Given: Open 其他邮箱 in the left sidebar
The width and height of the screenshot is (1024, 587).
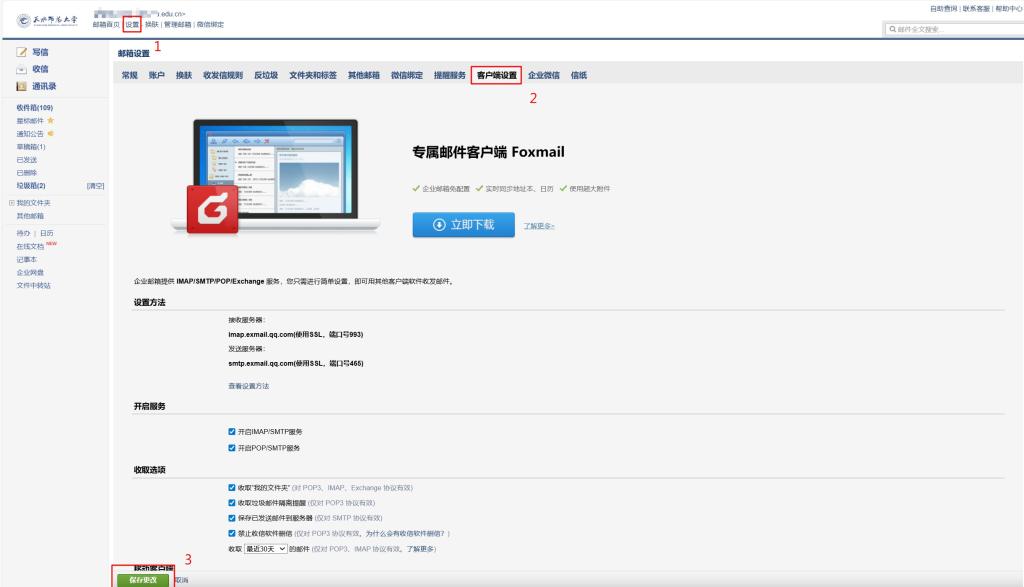Looking at the screenshot, I should pos(30,216).
